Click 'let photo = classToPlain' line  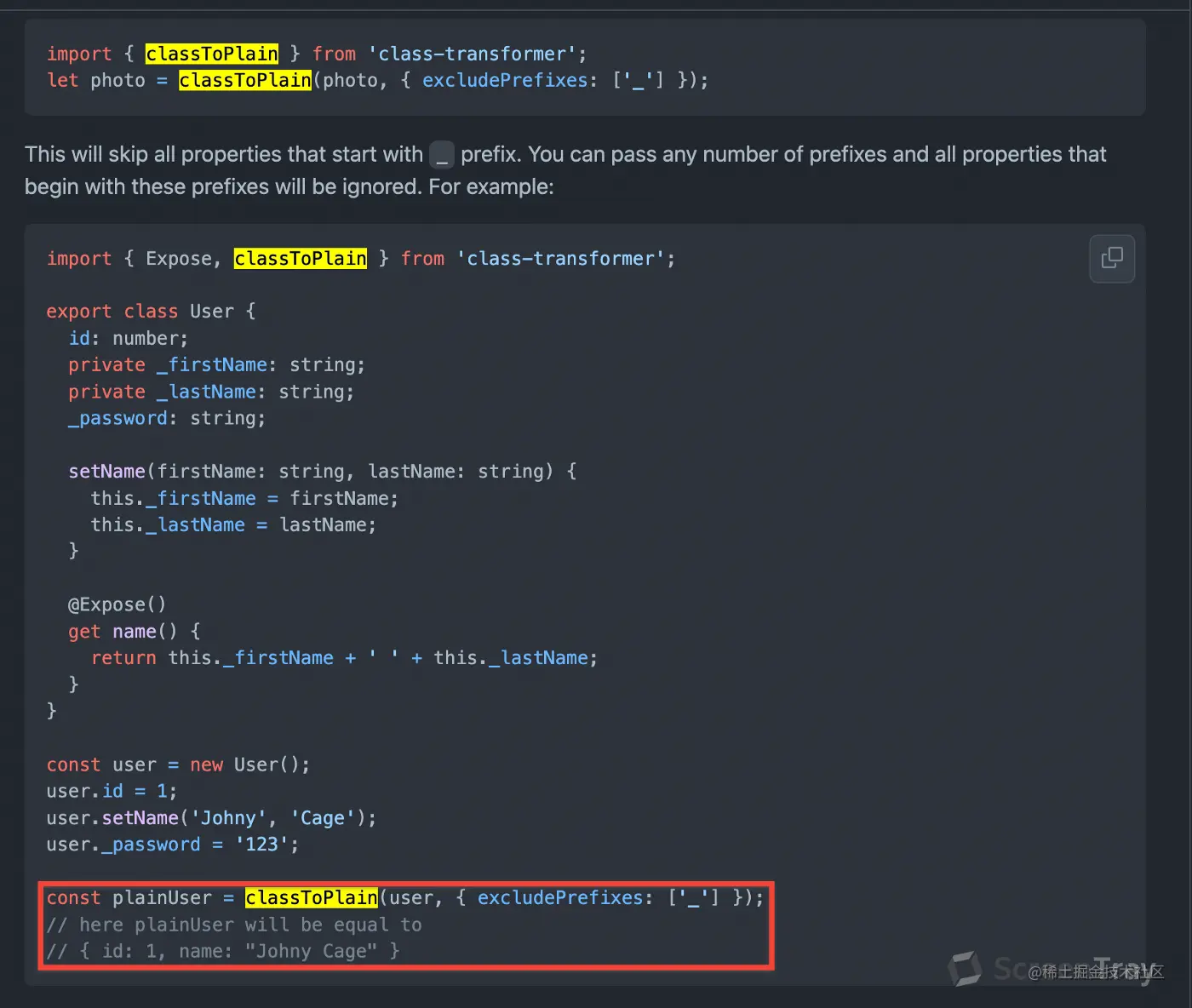(x=377, y=81)
